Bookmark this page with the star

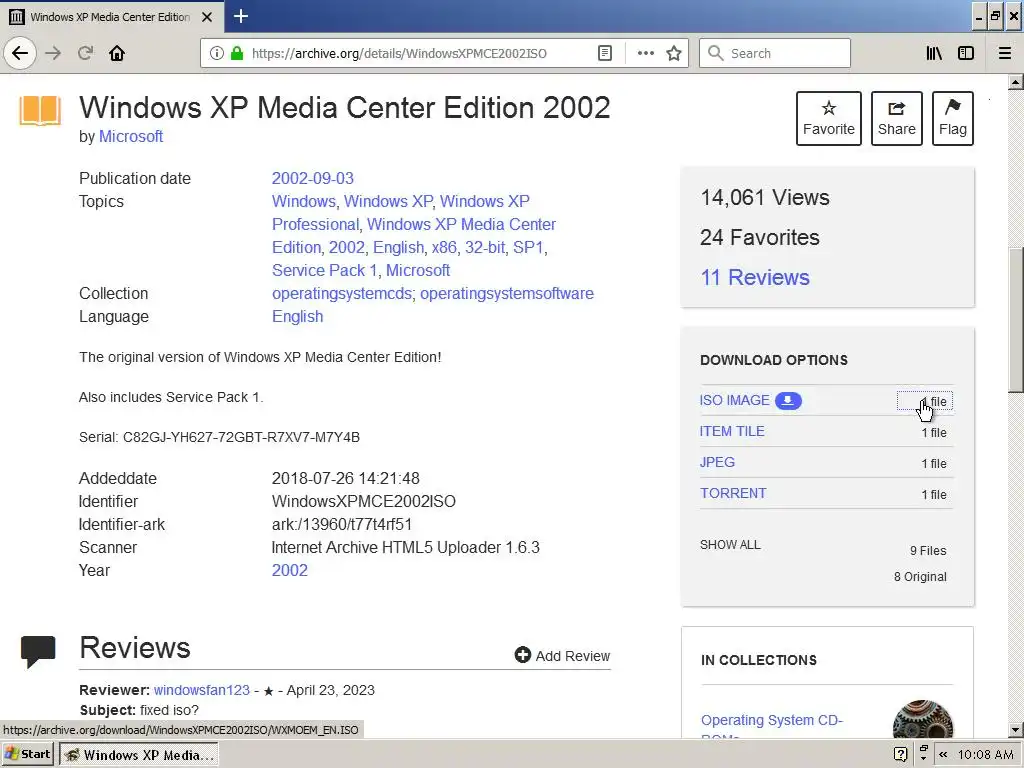pyautogui.click(x=674, y=53)
